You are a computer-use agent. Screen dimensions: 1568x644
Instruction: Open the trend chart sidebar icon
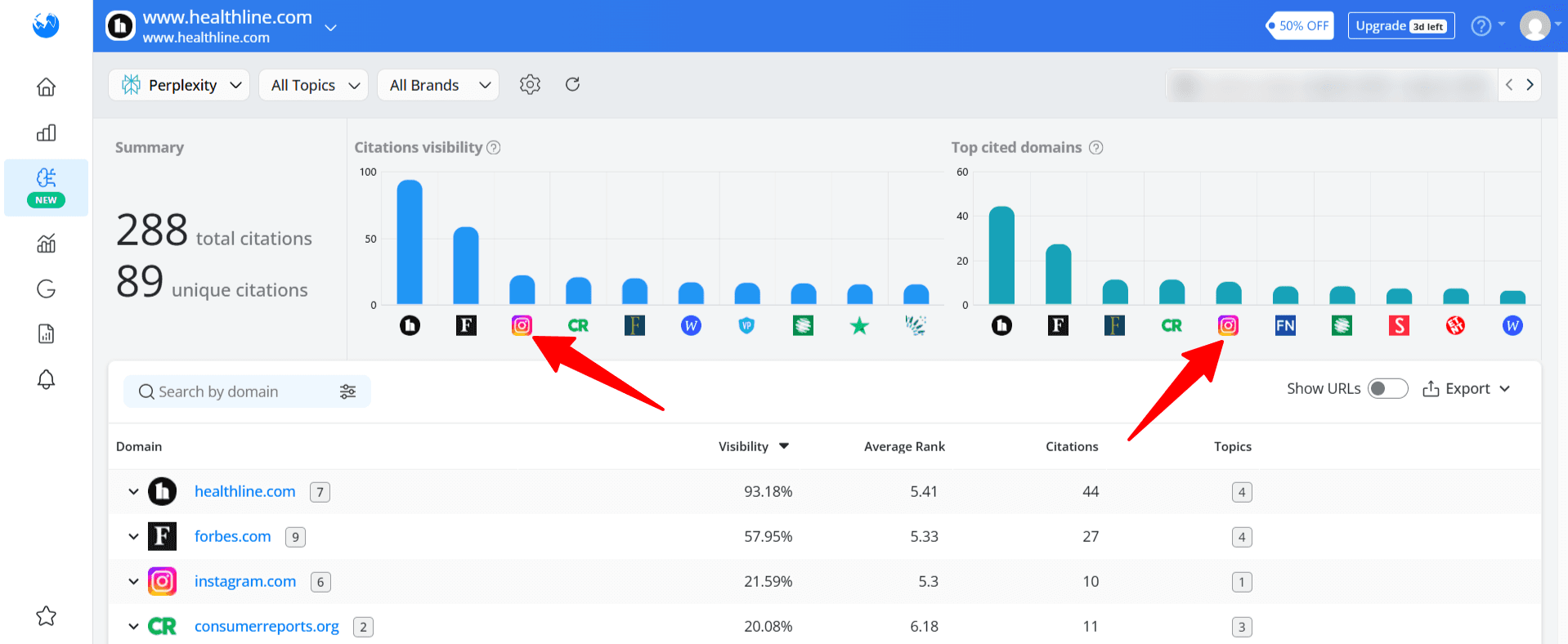[x=47, y=243]
